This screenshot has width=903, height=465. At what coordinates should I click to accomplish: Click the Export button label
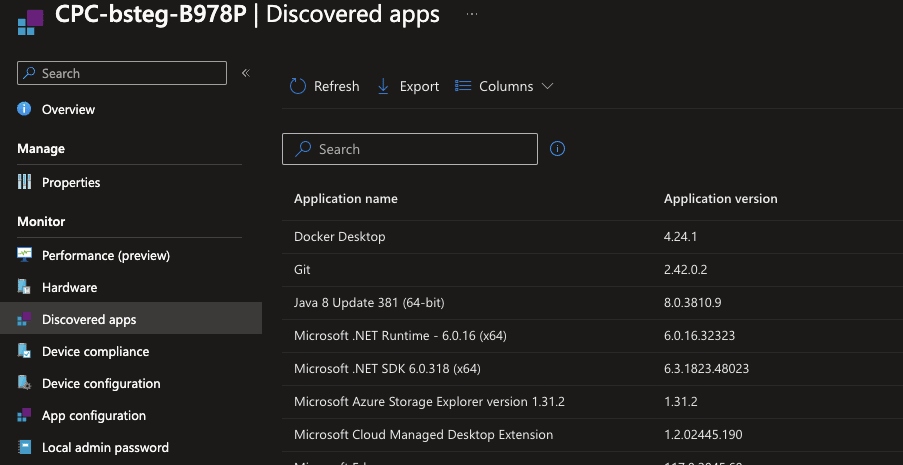[x=419, y=86]
